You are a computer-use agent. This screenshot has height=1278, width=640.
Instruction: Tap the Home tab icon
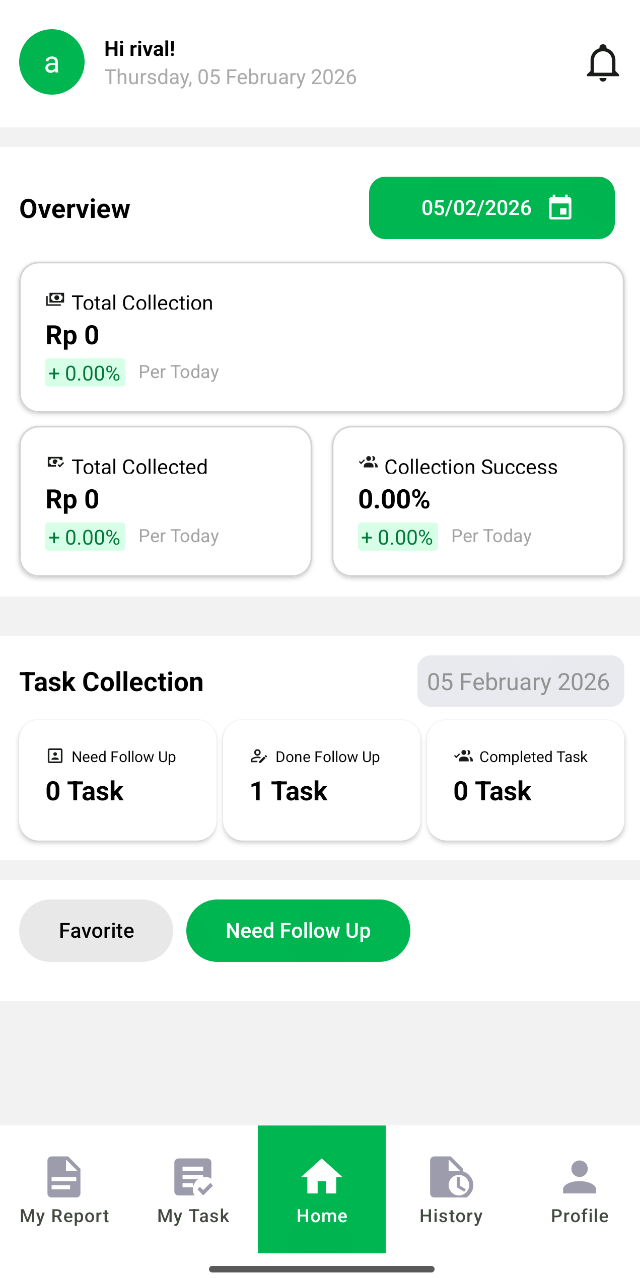click(321, 1178)
